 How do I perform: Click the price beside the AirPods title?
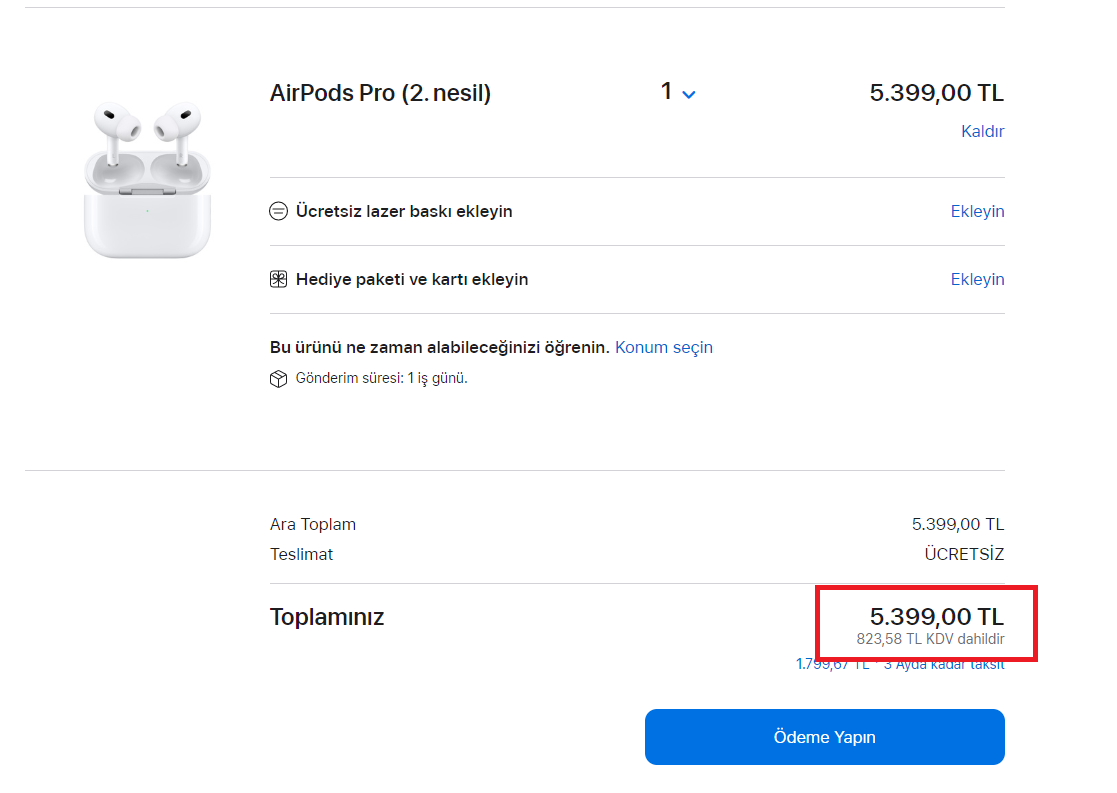(936, 93)
